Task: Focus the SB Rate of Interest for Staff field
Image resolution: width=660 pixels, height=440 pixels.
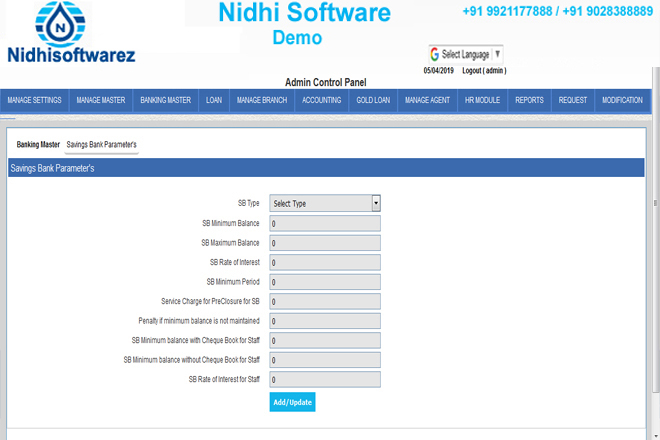Action: click(x=325, y=379)
